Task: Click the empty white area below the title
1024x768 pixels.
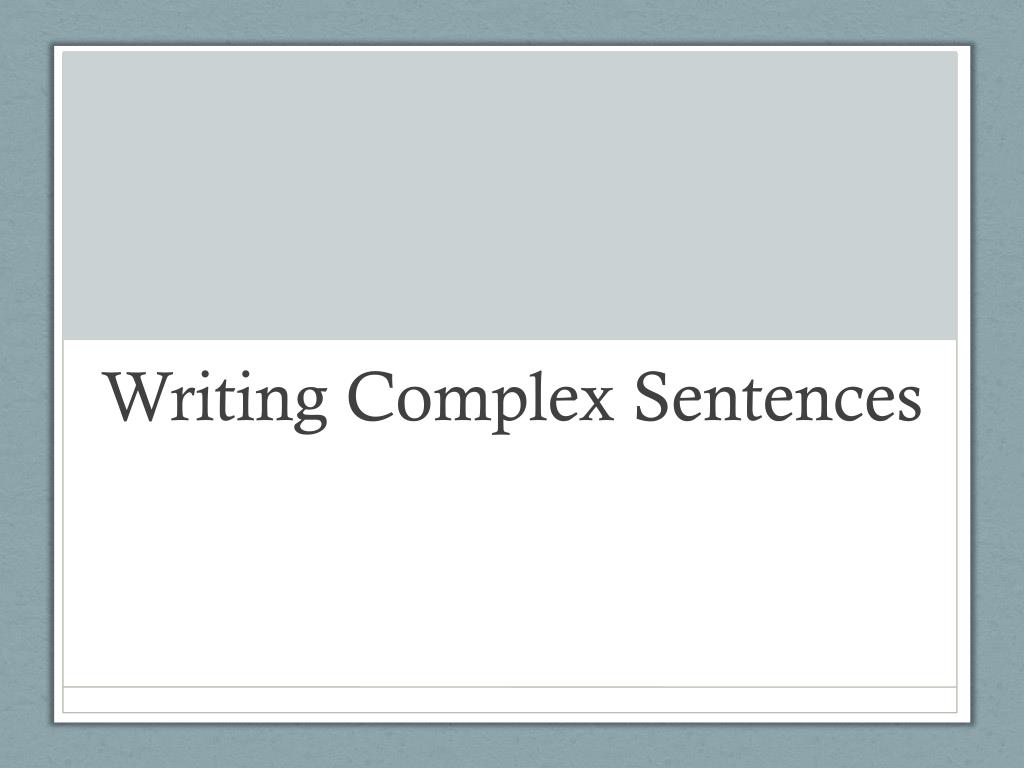Action: 509,562
